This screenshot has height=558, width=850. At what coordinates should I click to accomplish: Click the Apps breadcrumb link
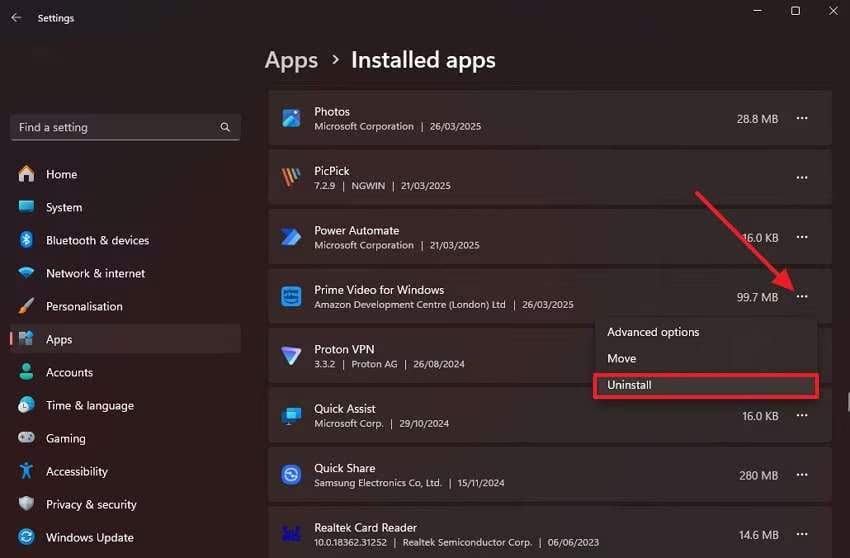click(x=291, y=60)
